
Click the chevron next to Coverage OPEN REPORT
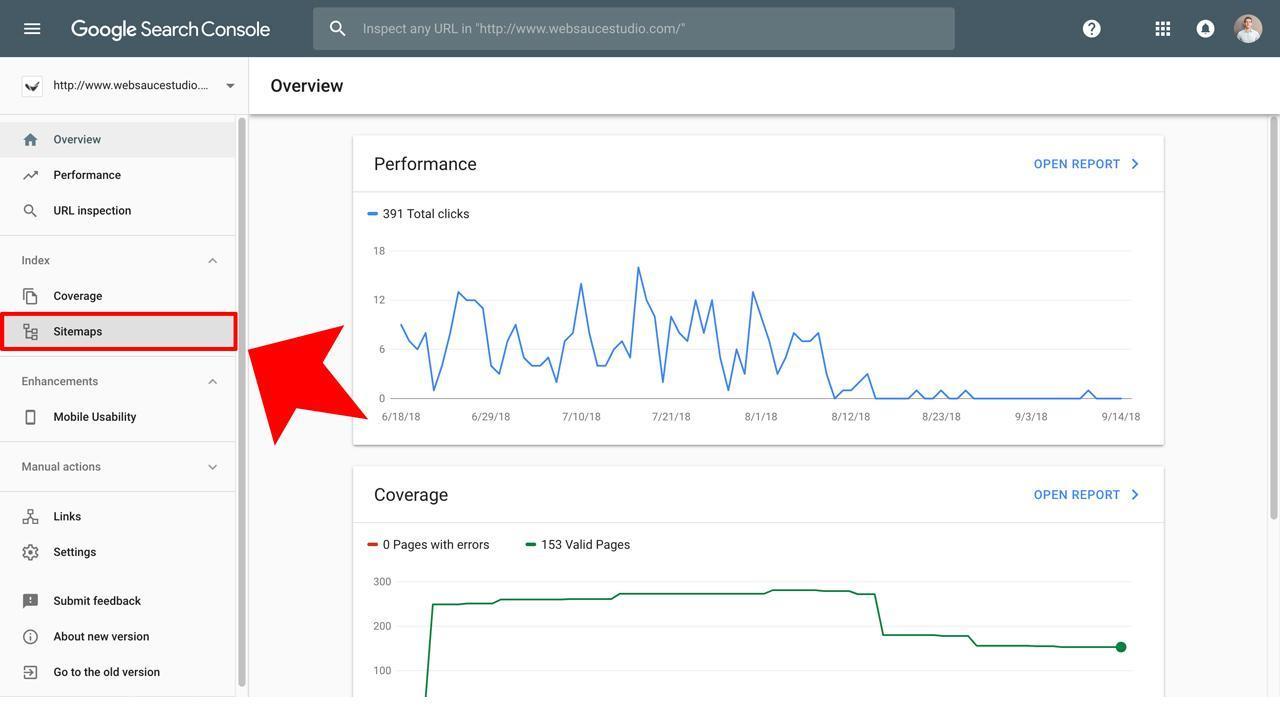point(1135,495)
